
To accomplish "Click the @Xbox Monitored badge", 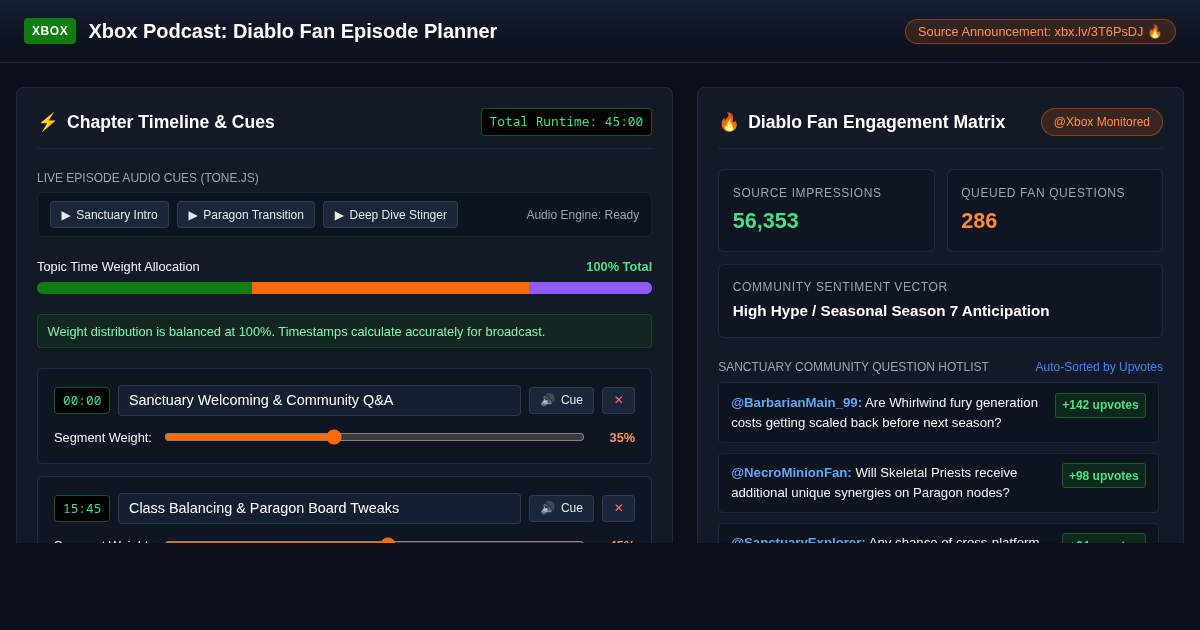I will coord(1102,122).
